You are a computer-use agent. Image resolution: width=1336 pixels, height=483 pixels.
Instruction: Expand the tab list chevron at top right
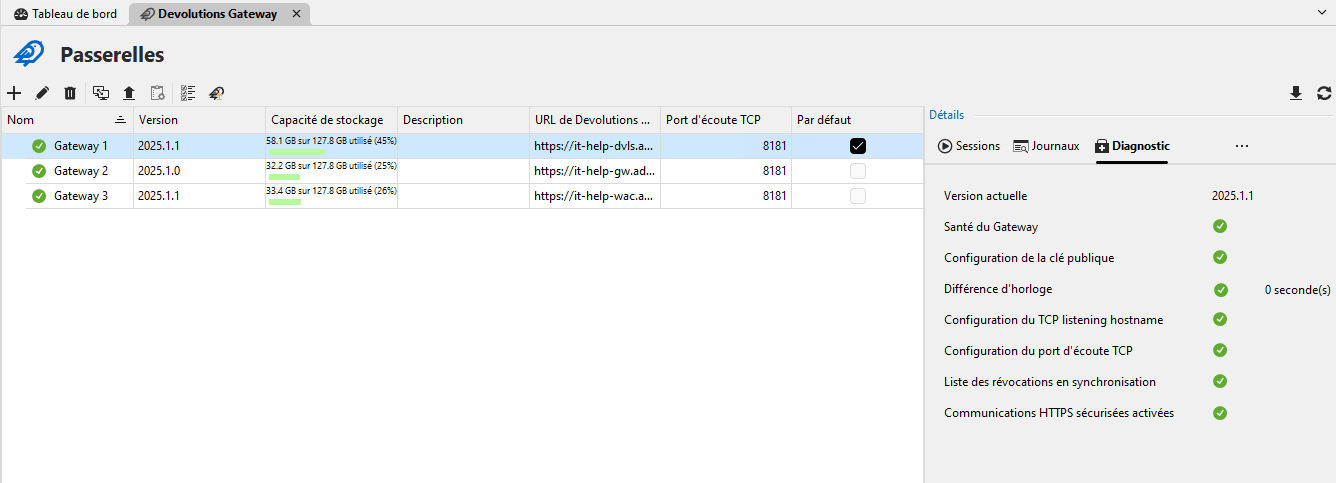pyautogui.click(x=1323, y=11)
